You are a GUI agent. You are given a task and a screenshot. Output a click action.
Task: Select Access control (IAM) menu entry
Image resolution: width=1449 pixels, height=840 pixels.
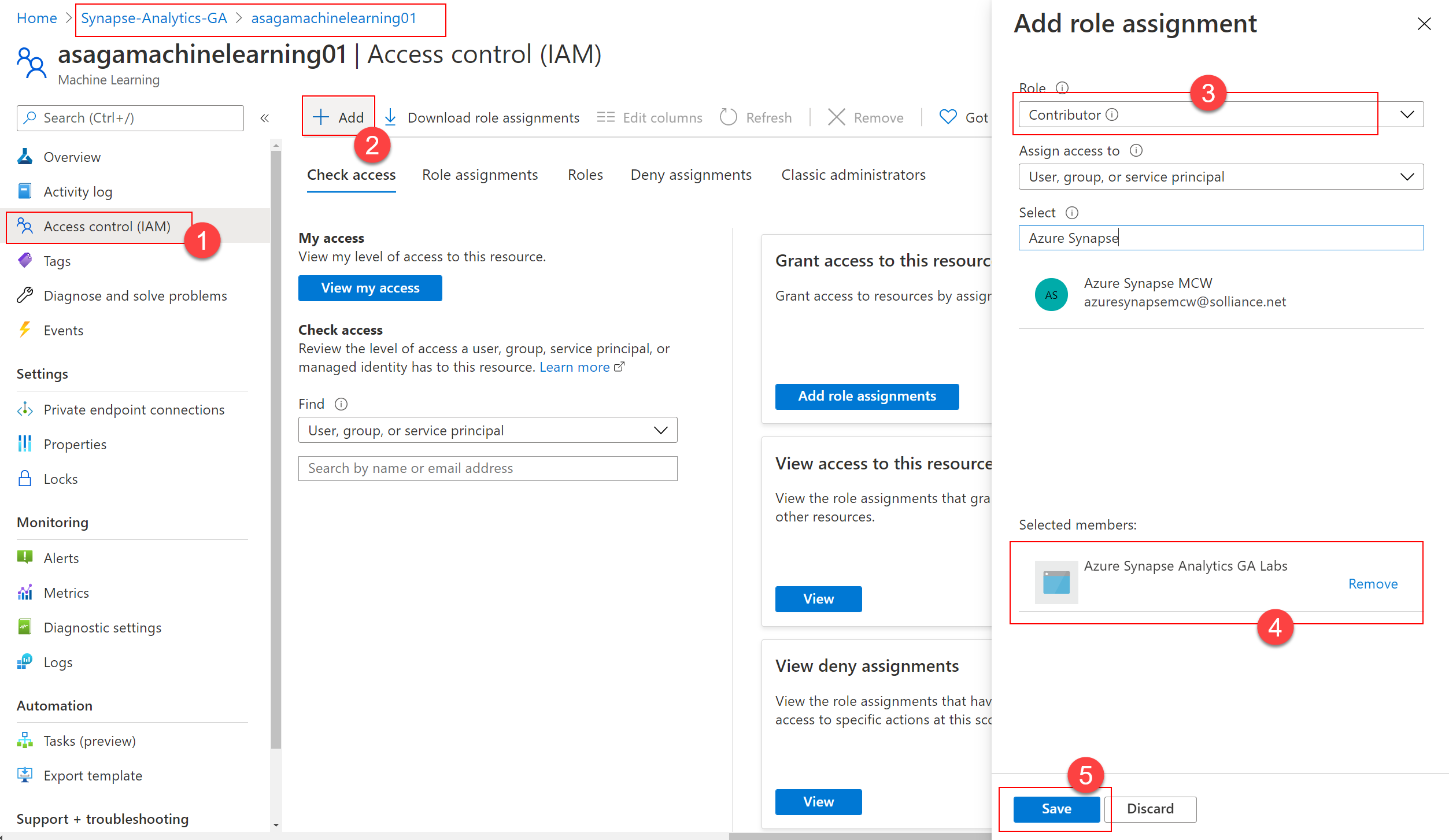click(x=107, y=226)
